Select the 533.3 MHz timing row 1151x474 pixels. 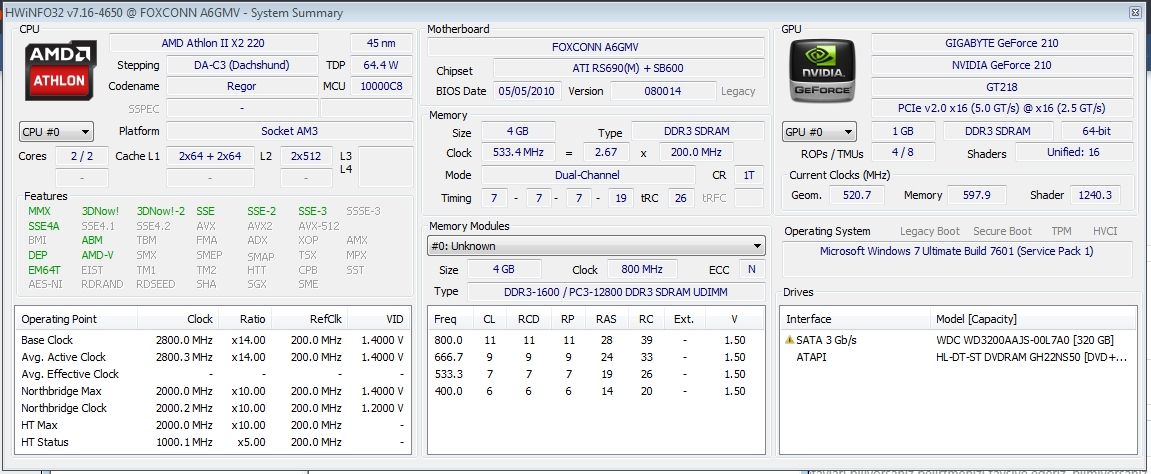[595, 374]
